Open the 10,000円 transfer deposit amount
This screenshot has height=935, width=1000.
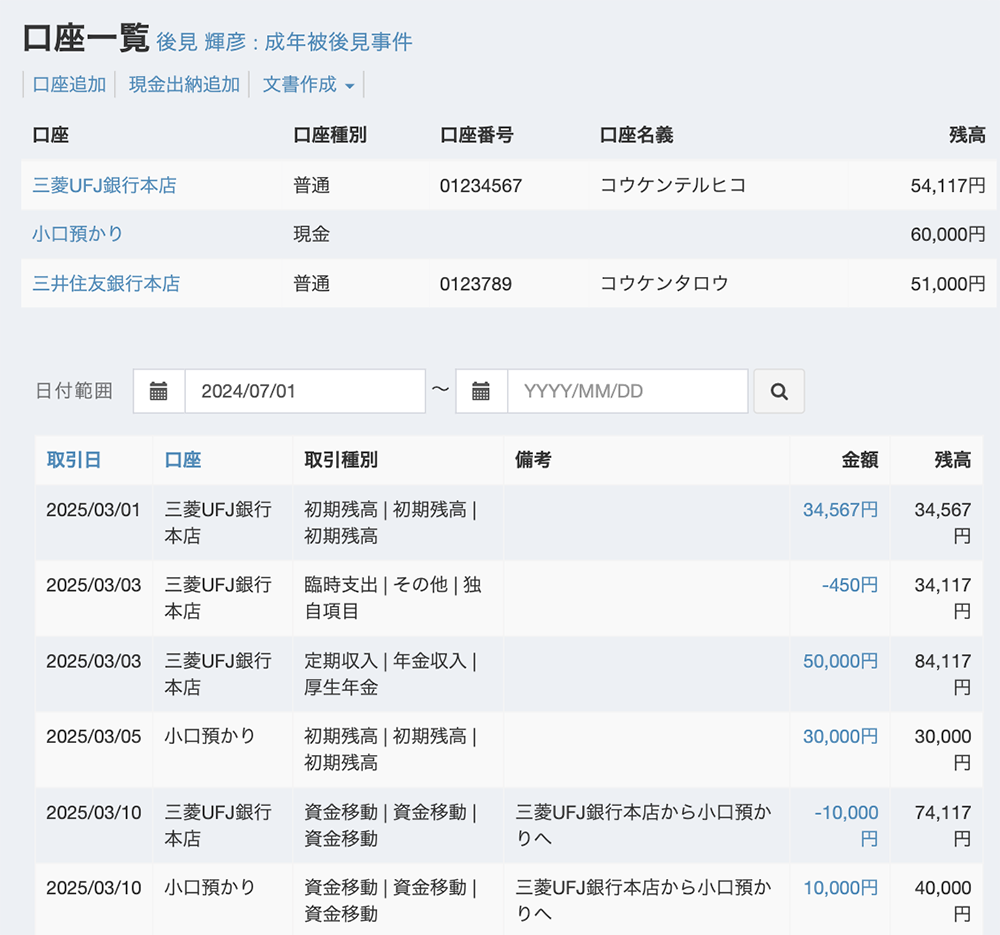click(x=840, y=887)
